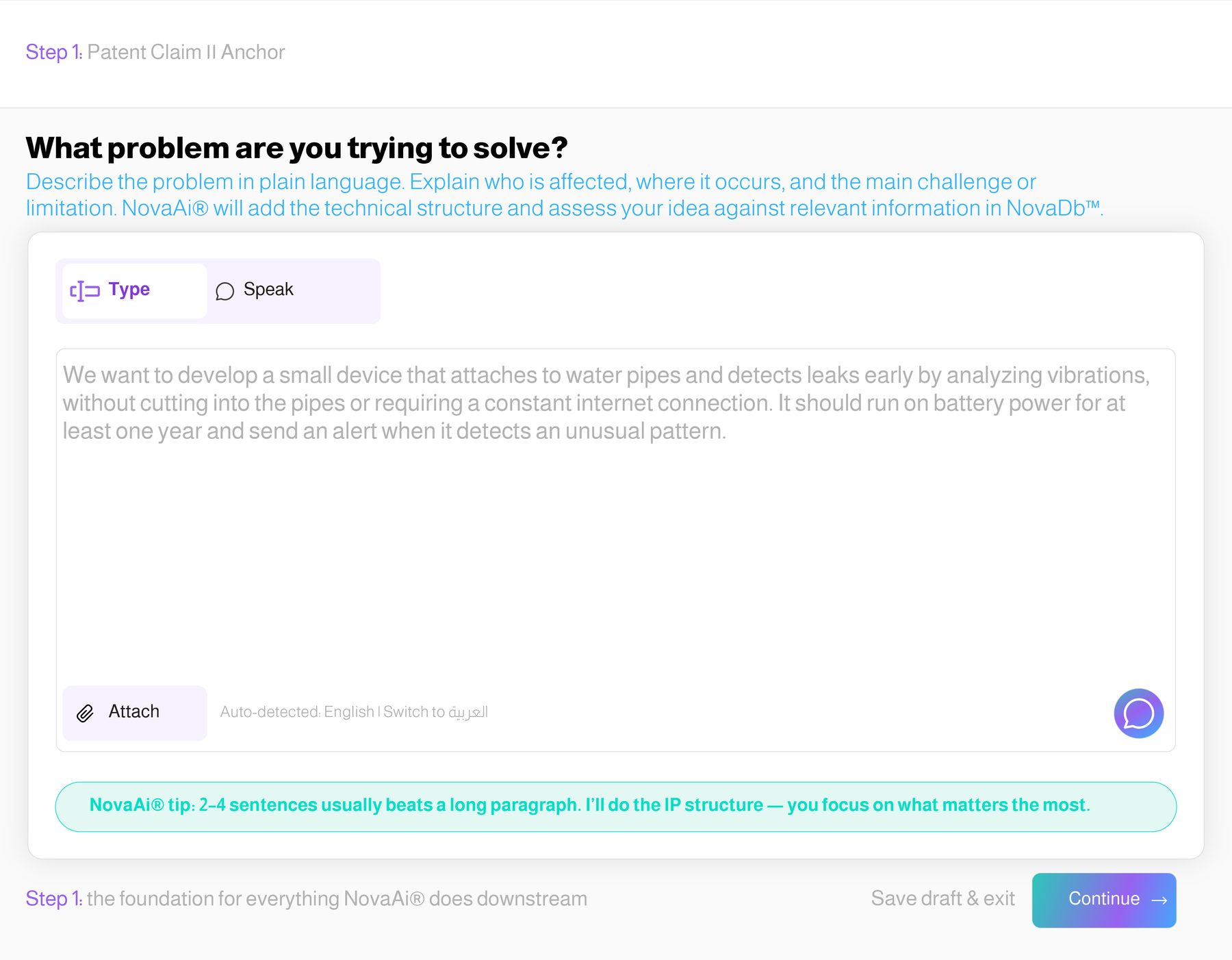Open the Attach file button
Image resolution: width=1232 pixels, height=960 pixels.
(x=134, y=713)
